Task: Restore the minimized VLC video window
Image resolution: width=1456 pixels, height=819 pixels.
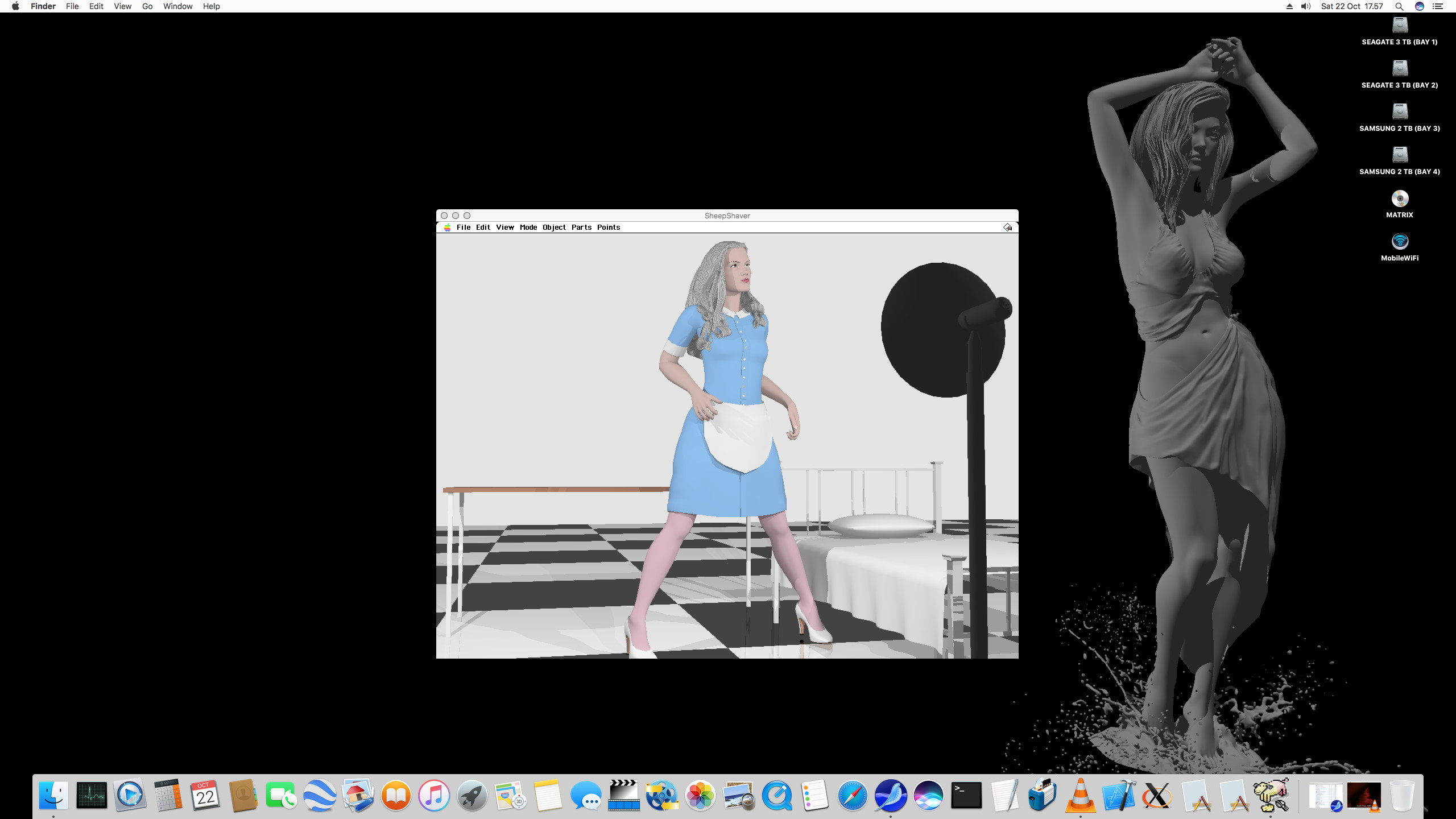Action: (x=1364, y=796)
